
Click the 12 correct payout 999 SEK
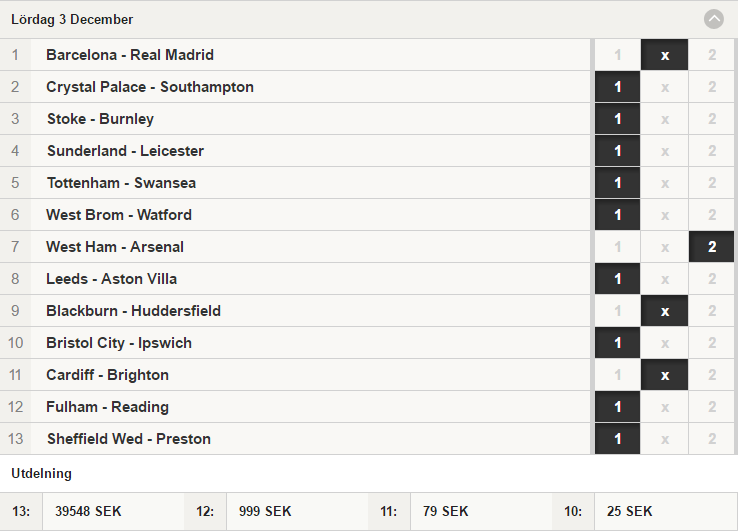[265, 511]
